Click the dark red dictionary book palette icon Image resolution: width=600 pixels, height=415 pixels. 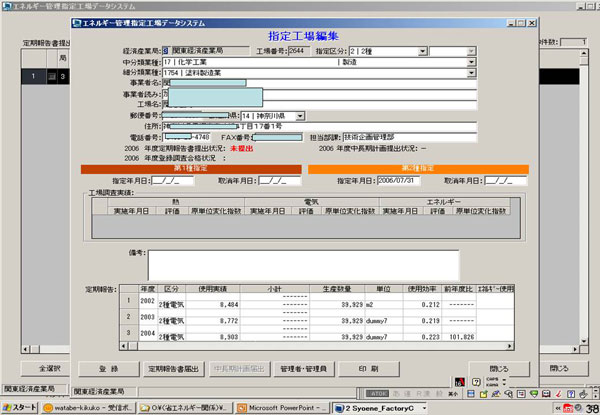[x=546, y=394]
